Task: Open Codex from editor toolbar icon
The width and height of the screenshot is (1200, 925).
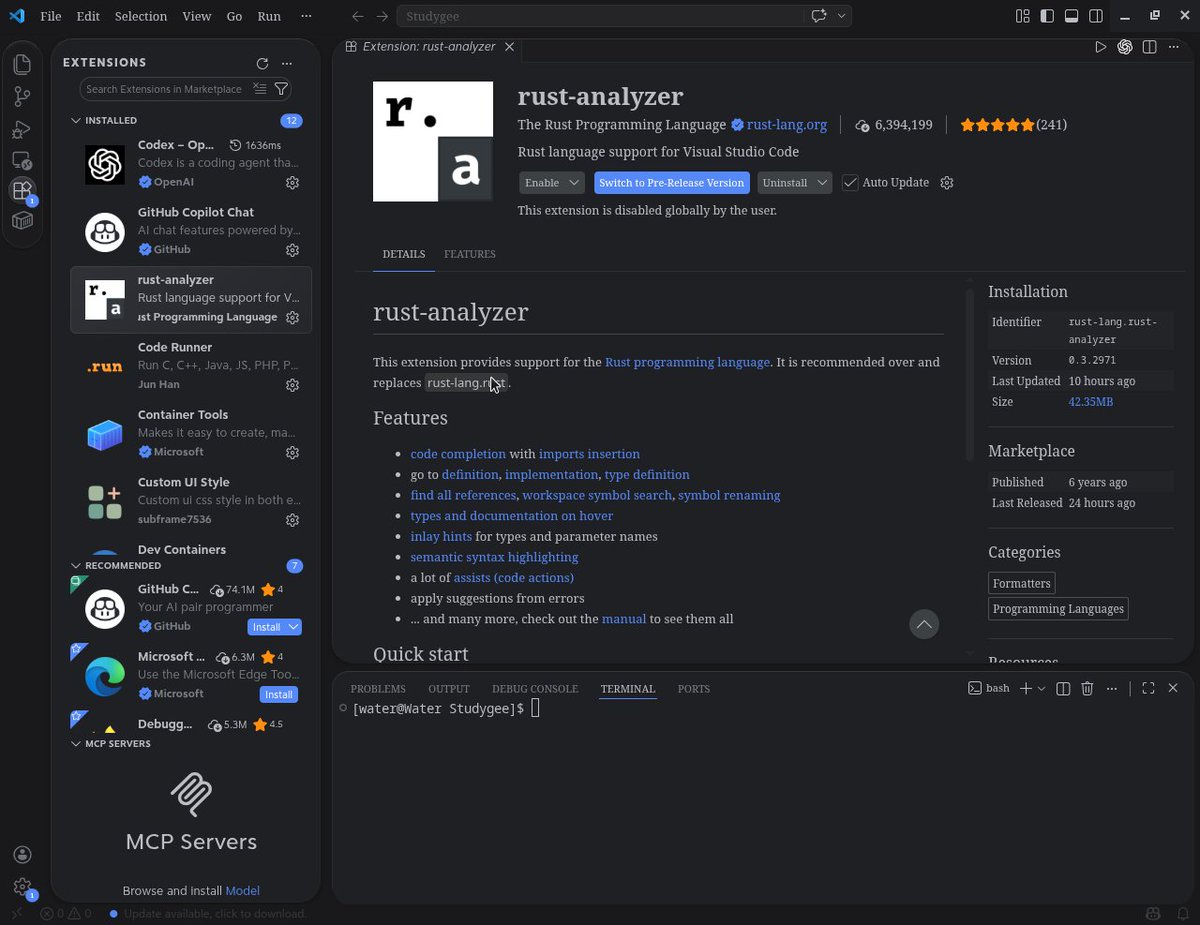Action: click(x=1125, y=47)
